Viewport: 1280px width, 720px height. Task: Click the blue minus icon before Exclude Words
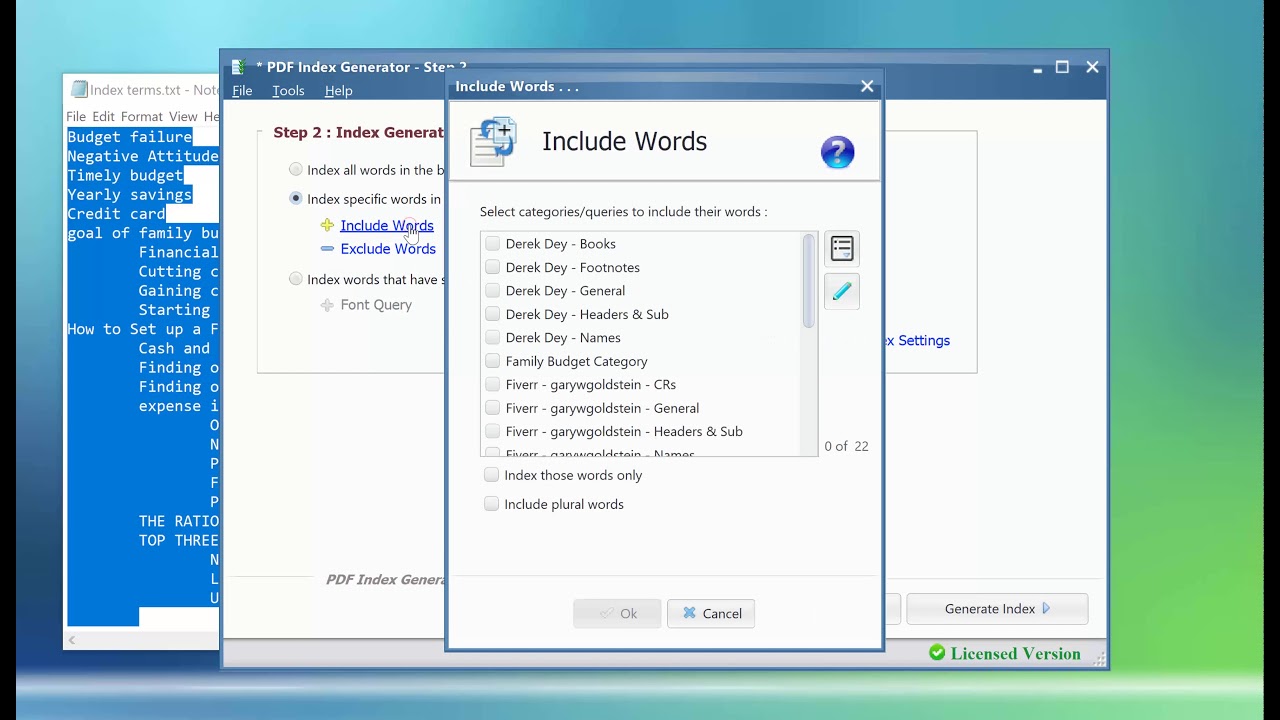327,249
